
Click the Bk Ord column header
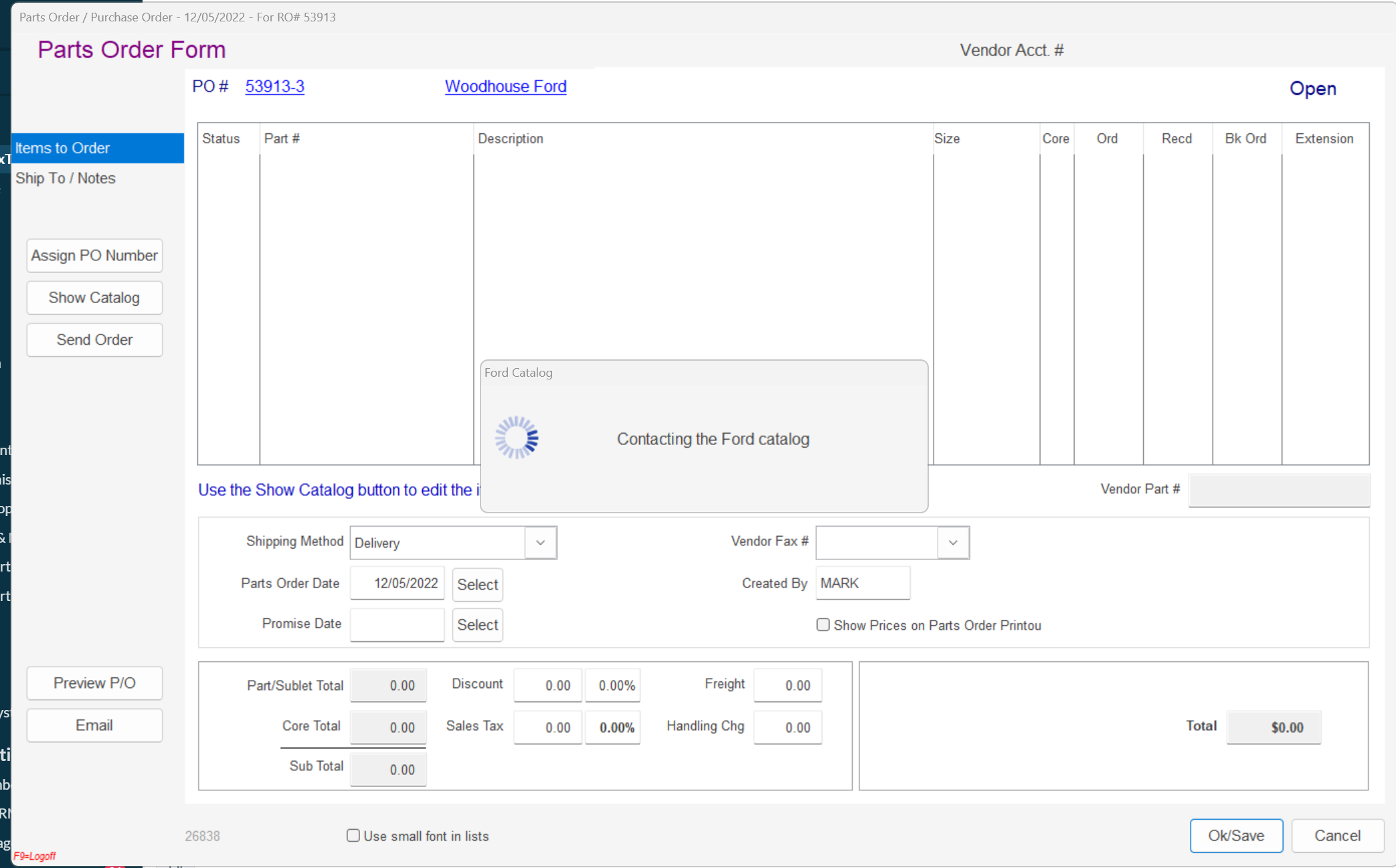[1246, 139]
